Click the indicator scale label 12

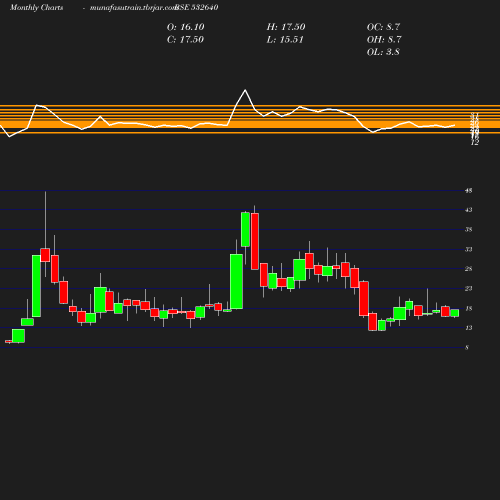click(x=475, y=142)
